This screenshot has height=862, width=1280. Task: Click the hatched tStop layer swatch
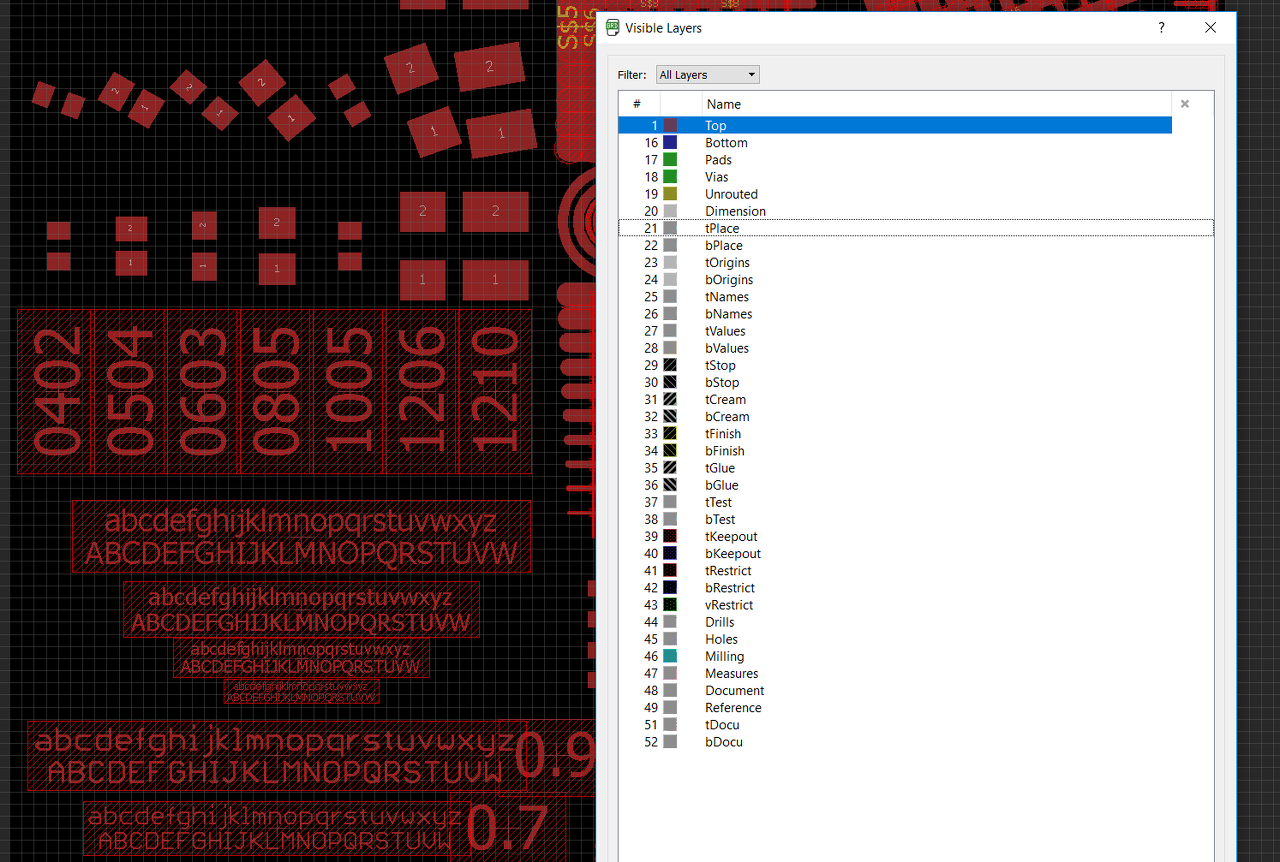pyautogui.click(x=670, y=365)
